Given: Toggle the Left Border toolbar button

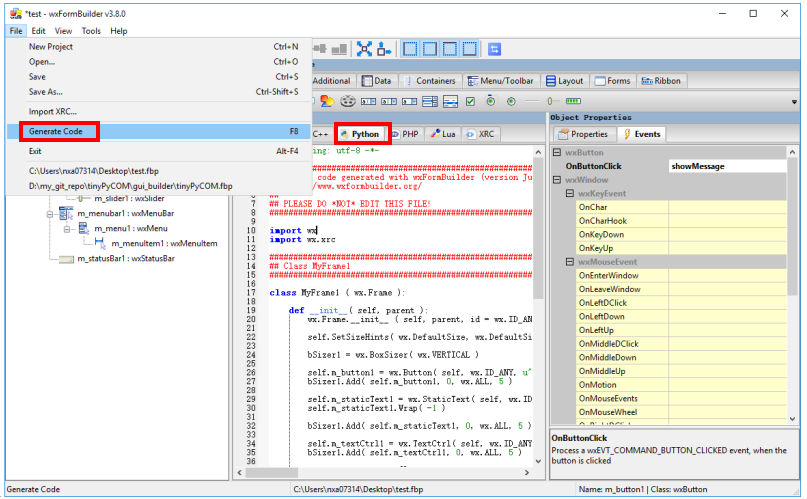Looking at the screenshot, I should [410, 49].
